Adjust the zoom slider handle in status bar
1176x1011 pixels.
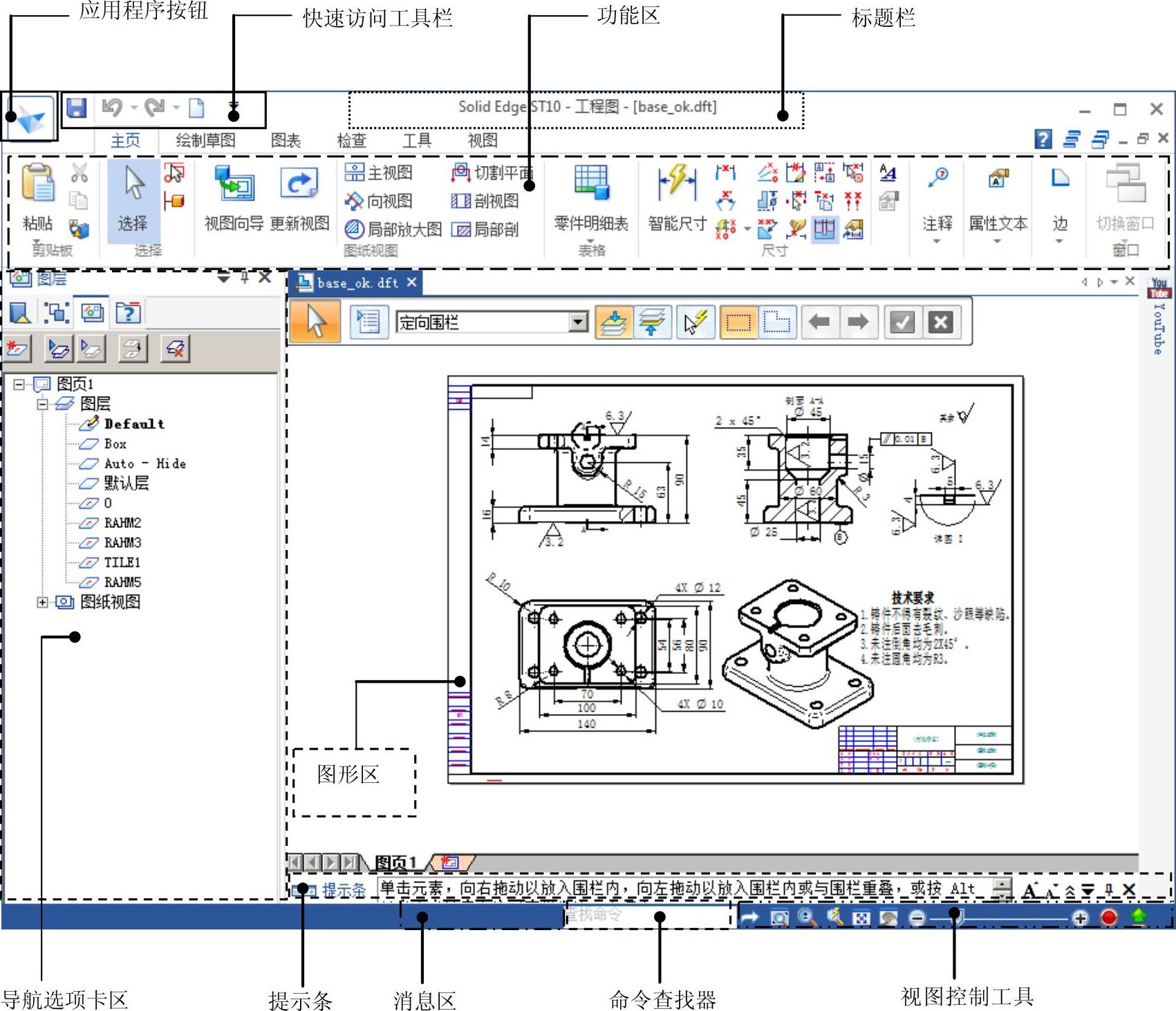click(x=956, y=916)
